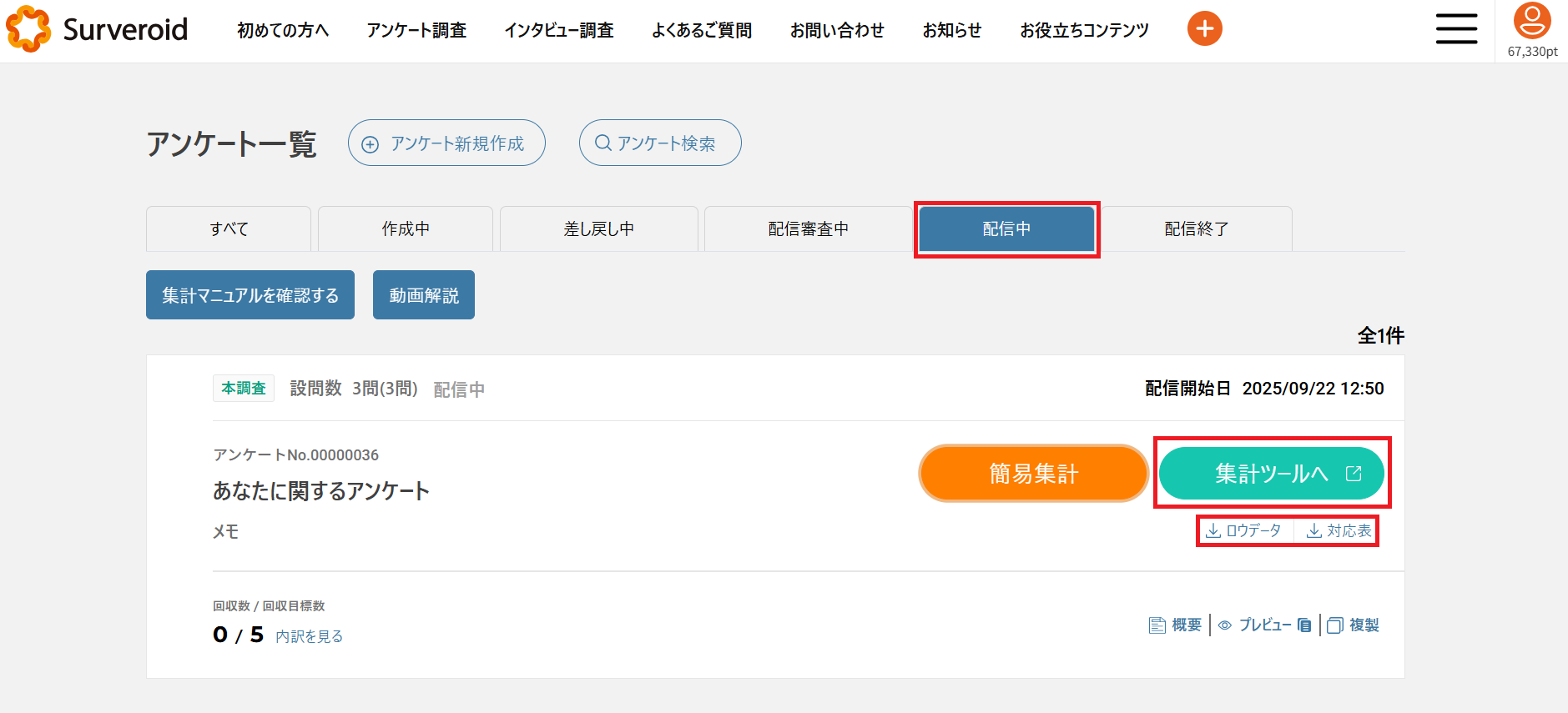Click the user account avatar icon
Image resolution: width=1568 pixels, height=713 pixels.
pyautogui.click(x=1532, y=22)
